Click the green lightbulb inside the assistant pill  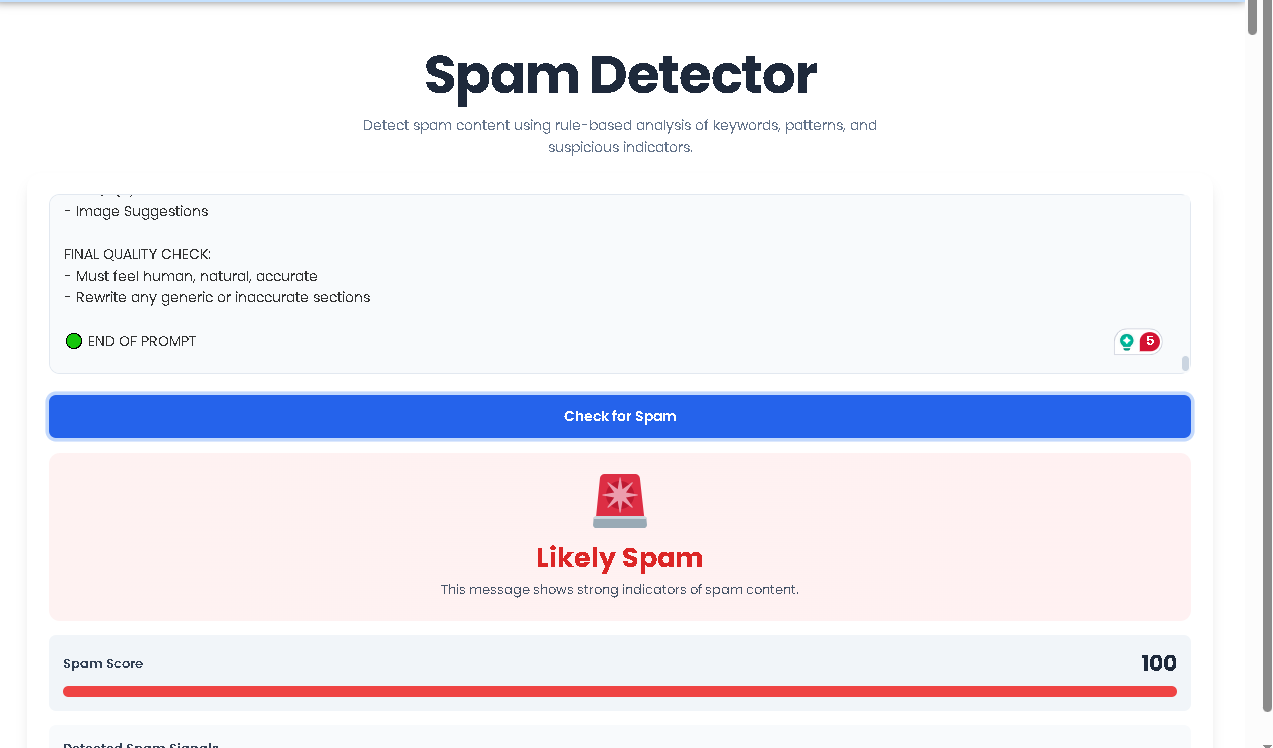tap(1128, 341)
